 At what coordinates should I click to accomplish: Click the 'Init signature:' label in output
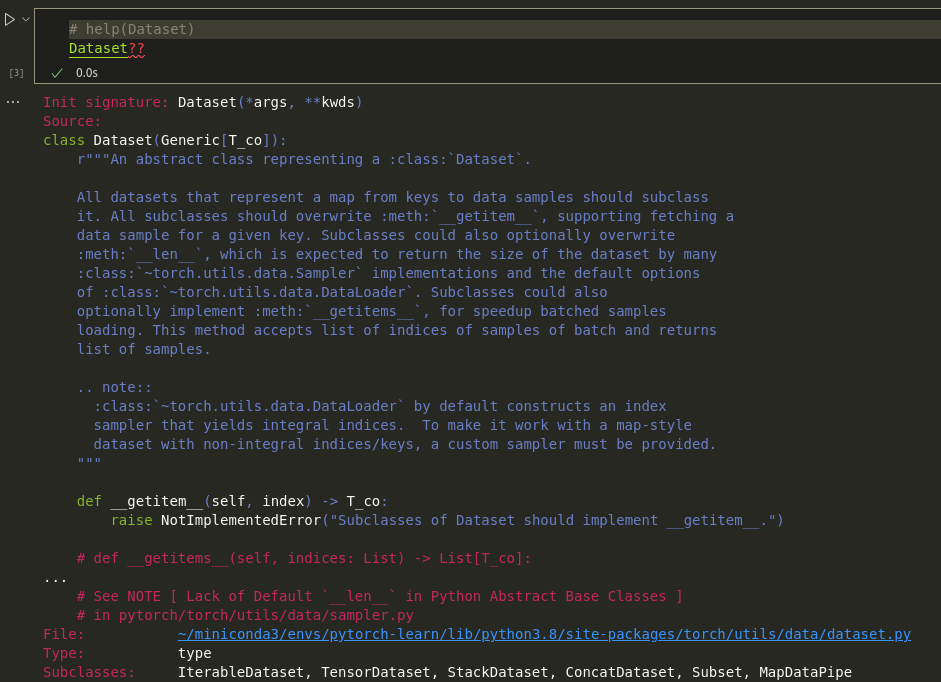coord(105,102)
